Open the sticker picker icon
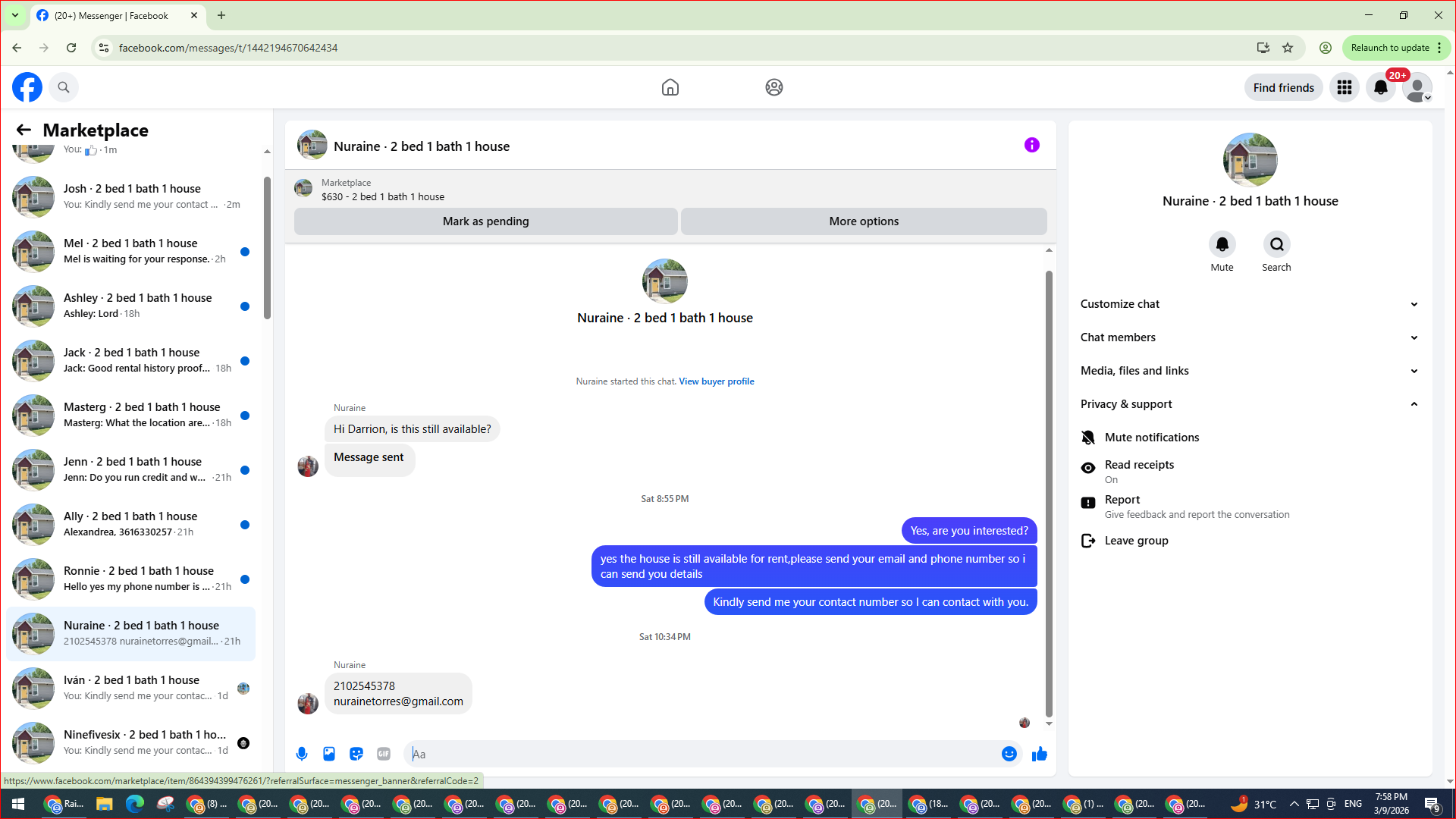This screenshot has height=819, width=1456. pyautogui.click(x=356, y=754)
